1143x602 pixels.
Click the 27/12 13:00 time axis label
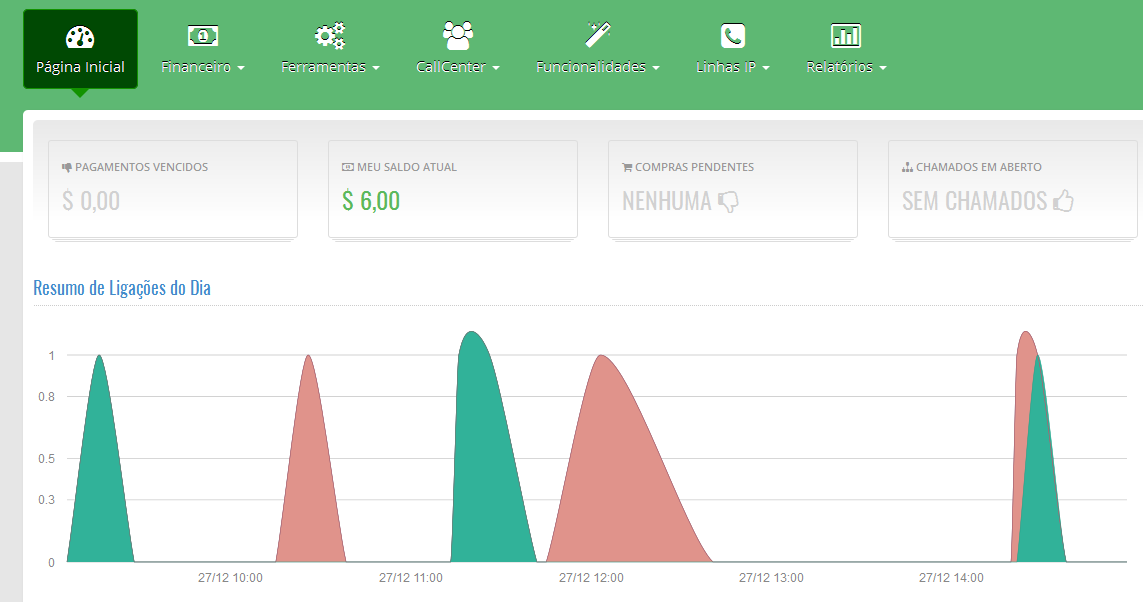point(771,578)
